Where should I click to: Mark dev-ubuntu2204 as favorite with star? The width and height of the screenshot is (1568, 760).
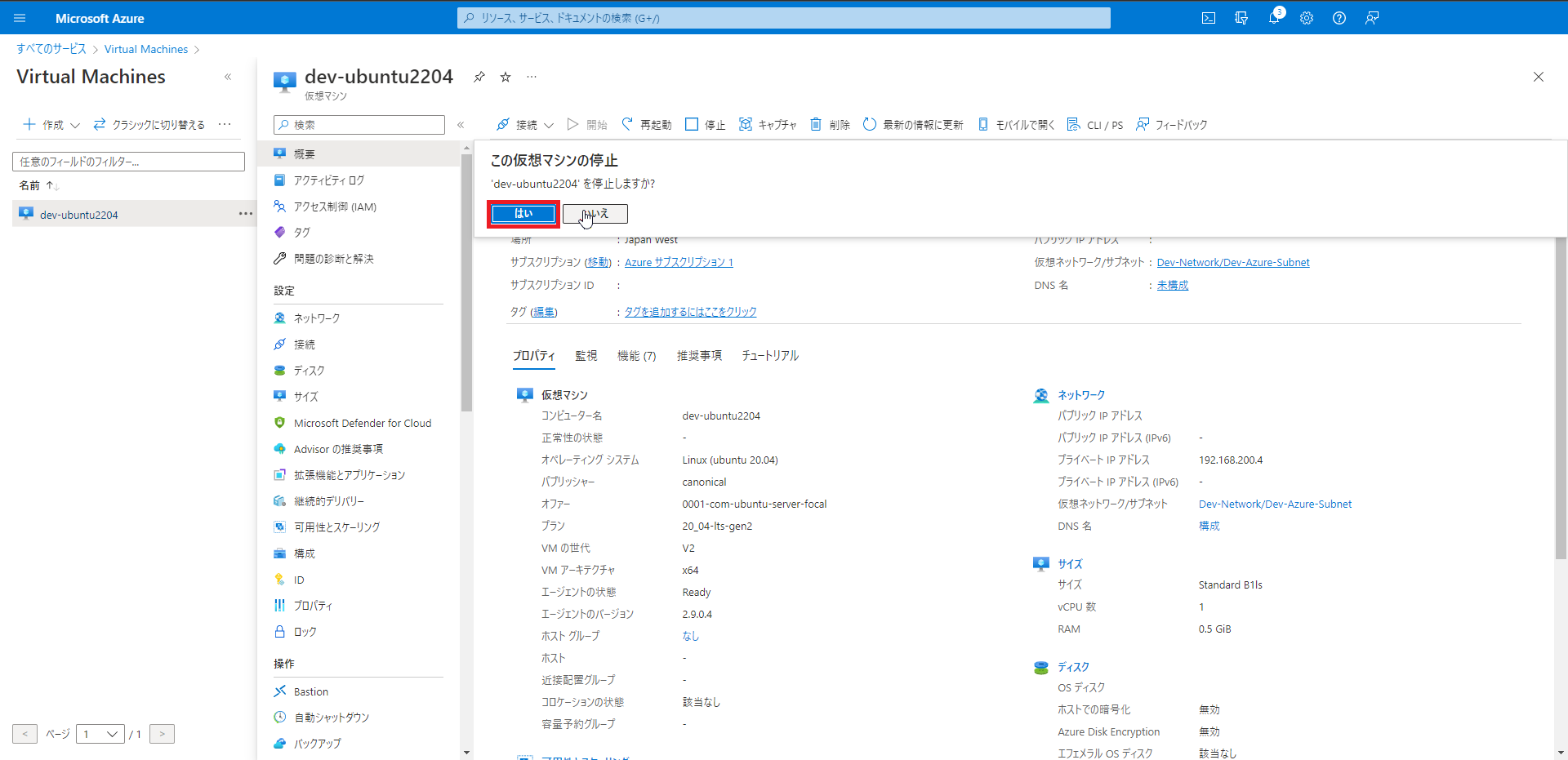point(506,77)
